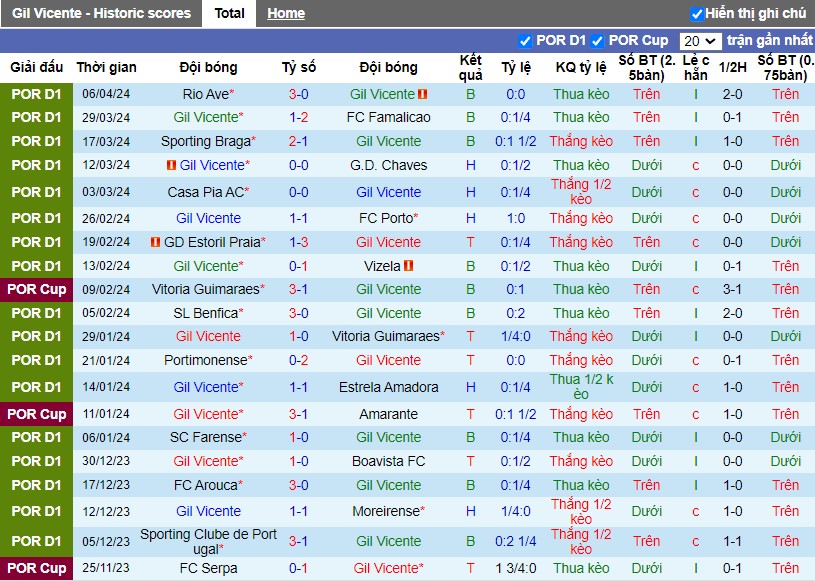The width and height of the screenshot is (815, 581).
Task: Switch to the Total tab
Action: (229, 14)
